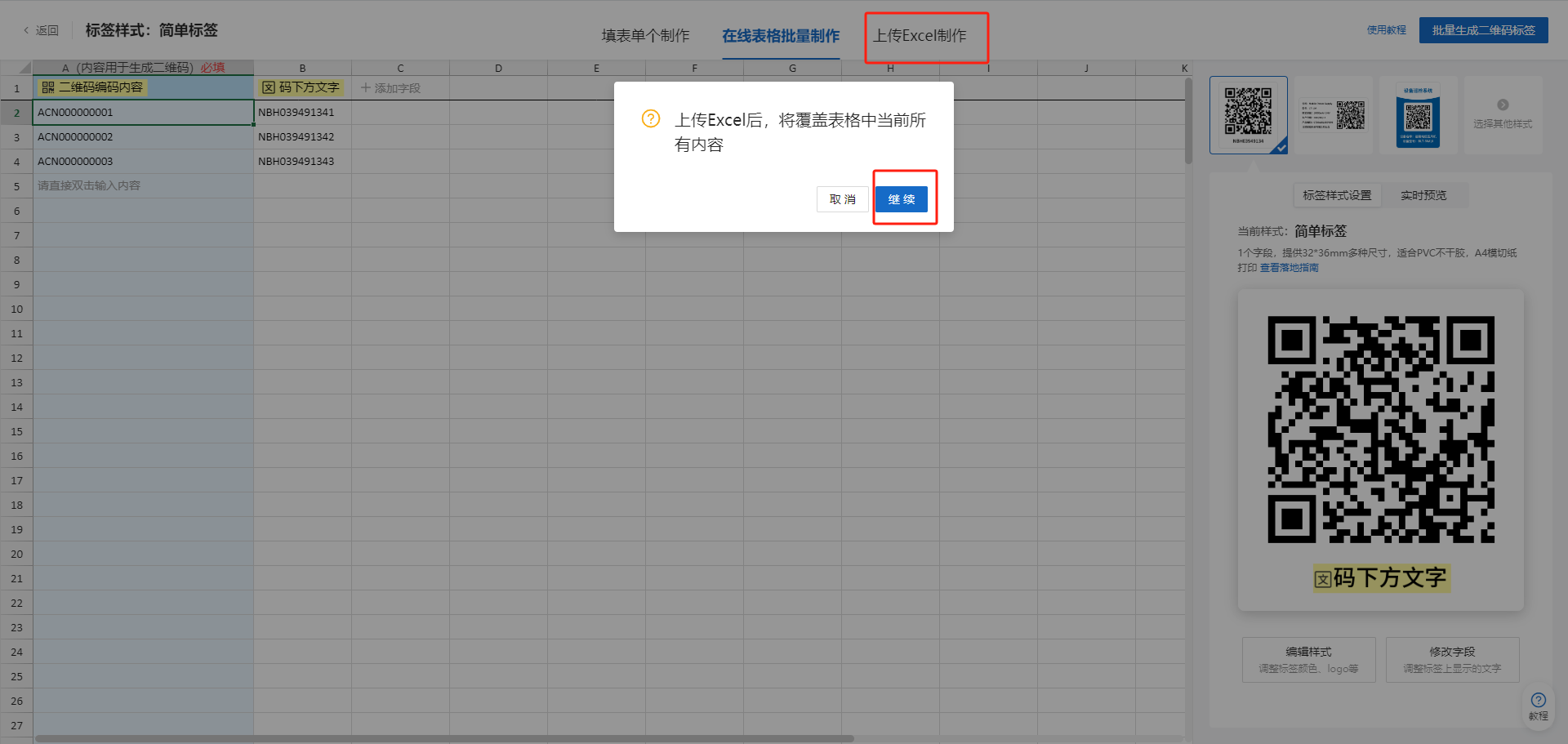This screenshot has width=1568, height=744.
Task: Click 请直接双击输入内容 placeholder cell
Action: click(x=143, y=186)
